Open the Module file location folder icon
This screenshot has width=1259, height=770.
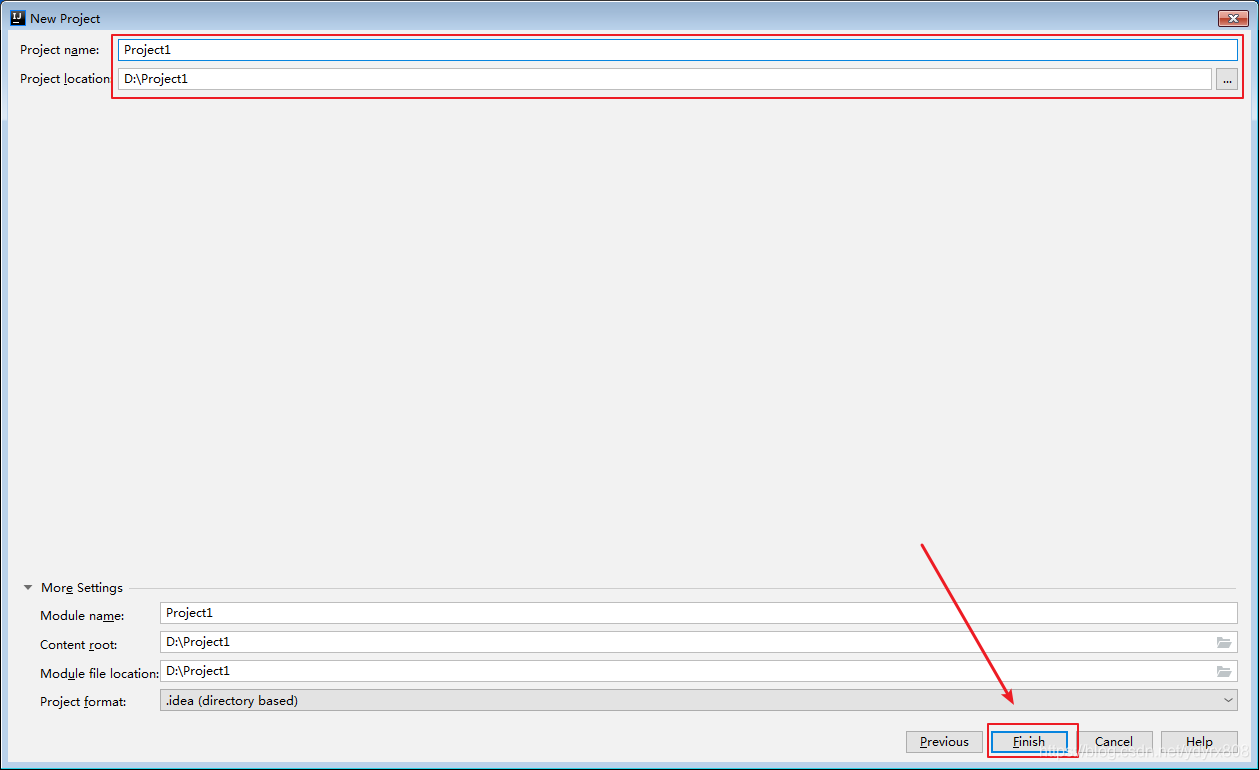coord(1224,671)
